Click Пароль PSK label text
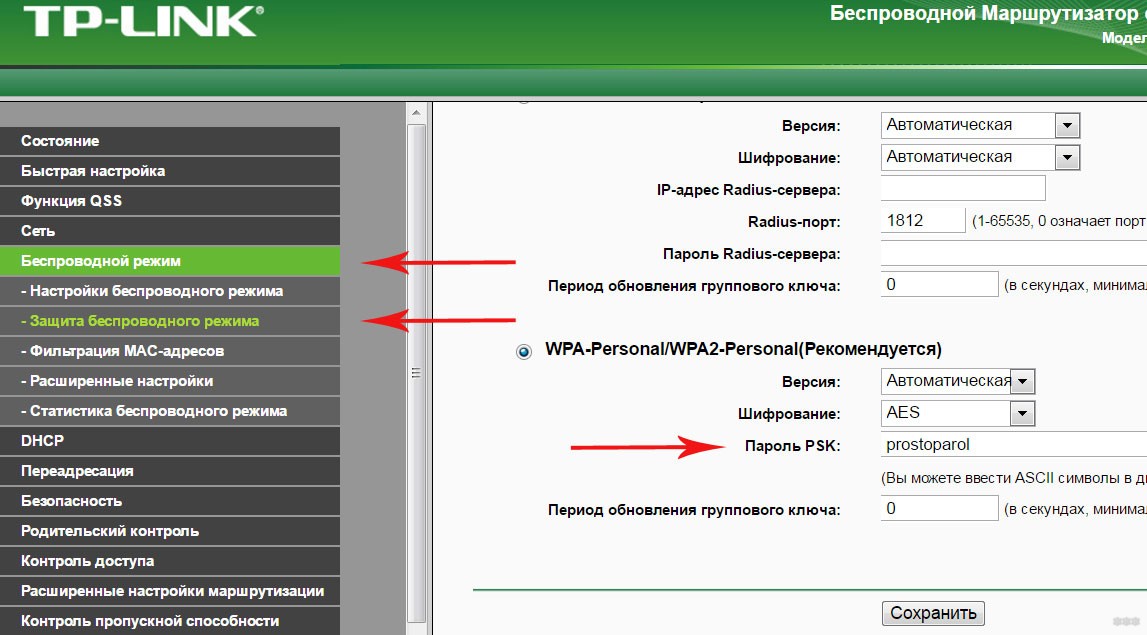This screenshot has width=1147, height=635. 792,446
